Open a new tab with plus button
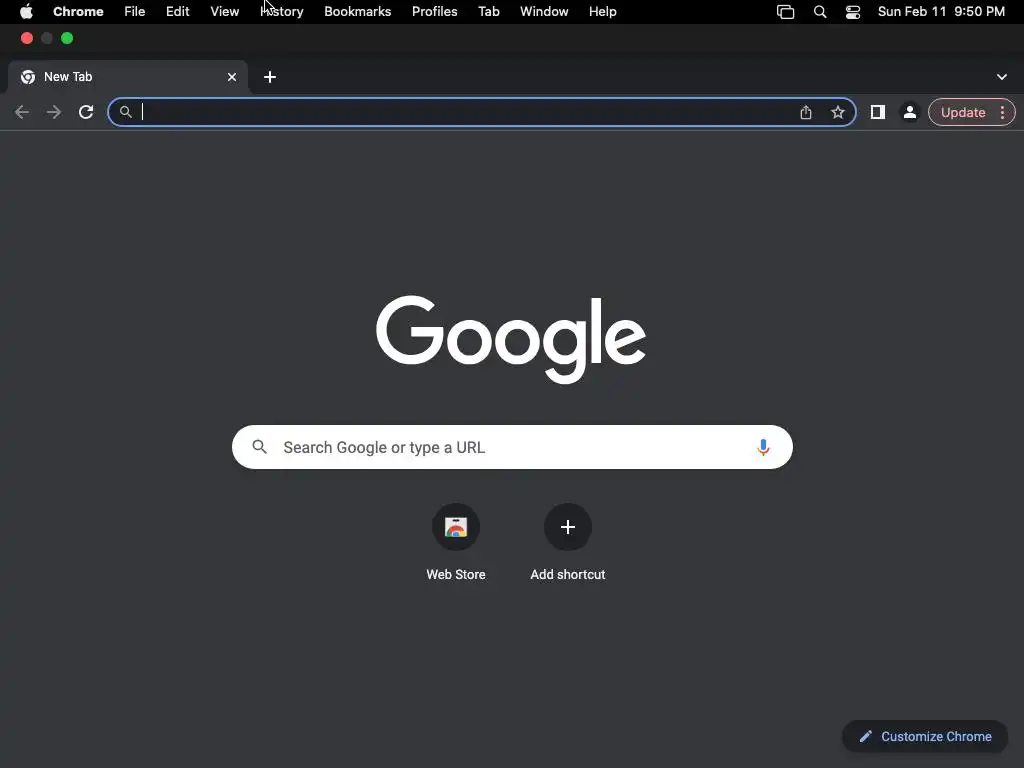 (x=270, y=77)
